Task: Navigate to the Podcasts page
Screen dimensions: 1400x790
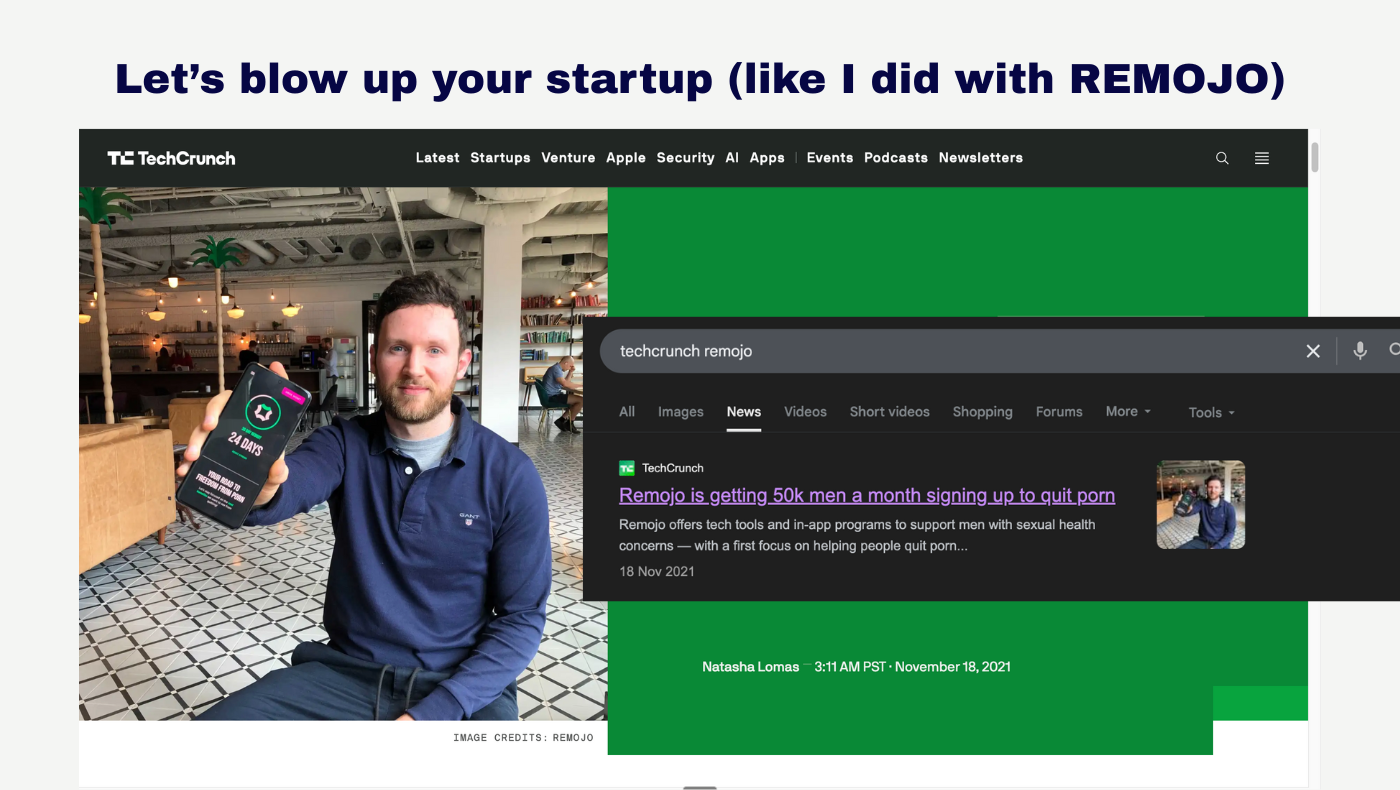Action: pyautogui.click(x=895, y=158)
